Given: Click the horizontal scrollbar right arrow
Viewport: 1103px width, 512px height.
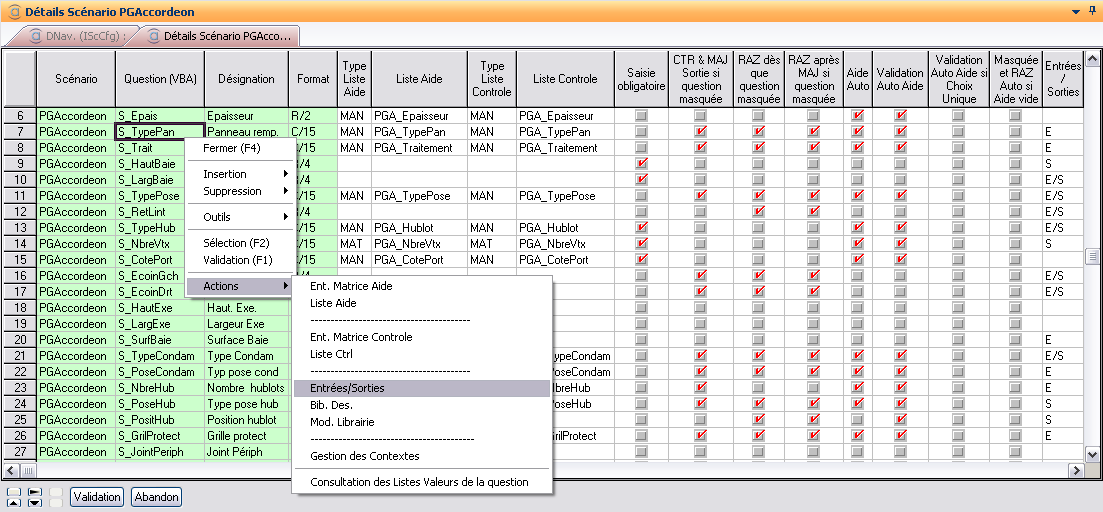Looking at the screenshot, I should click(1076, 470).
